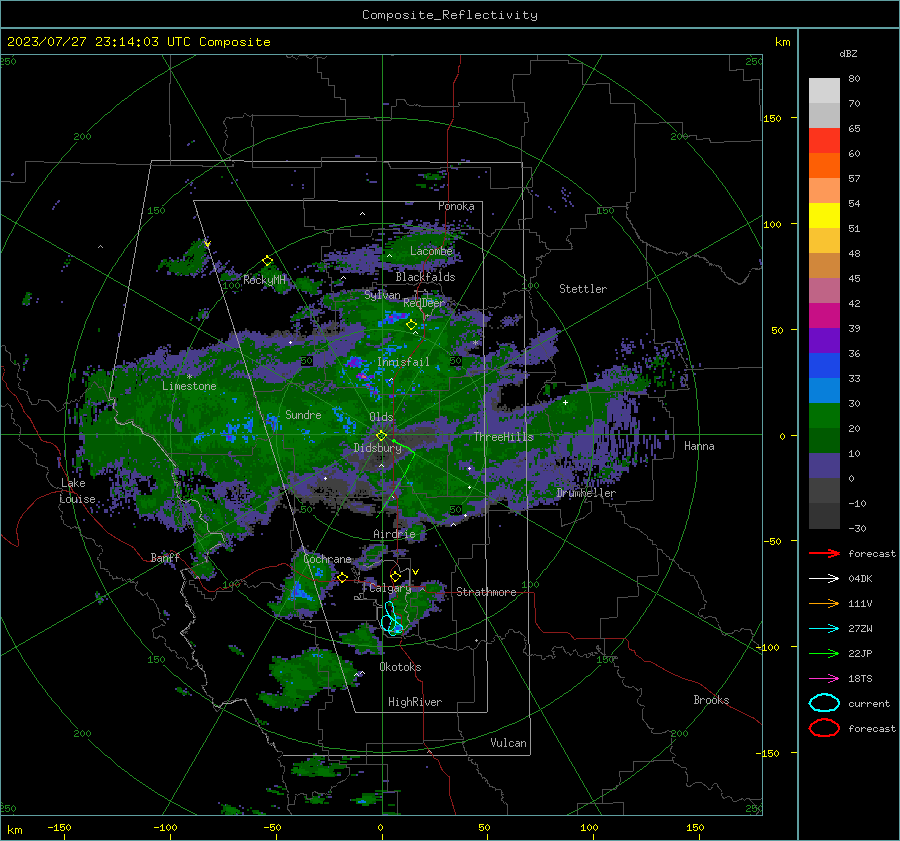Click the yellow diamond marker beside RockyMH
The height and width of the screenshot is (841, 900).
pos(267,261)
